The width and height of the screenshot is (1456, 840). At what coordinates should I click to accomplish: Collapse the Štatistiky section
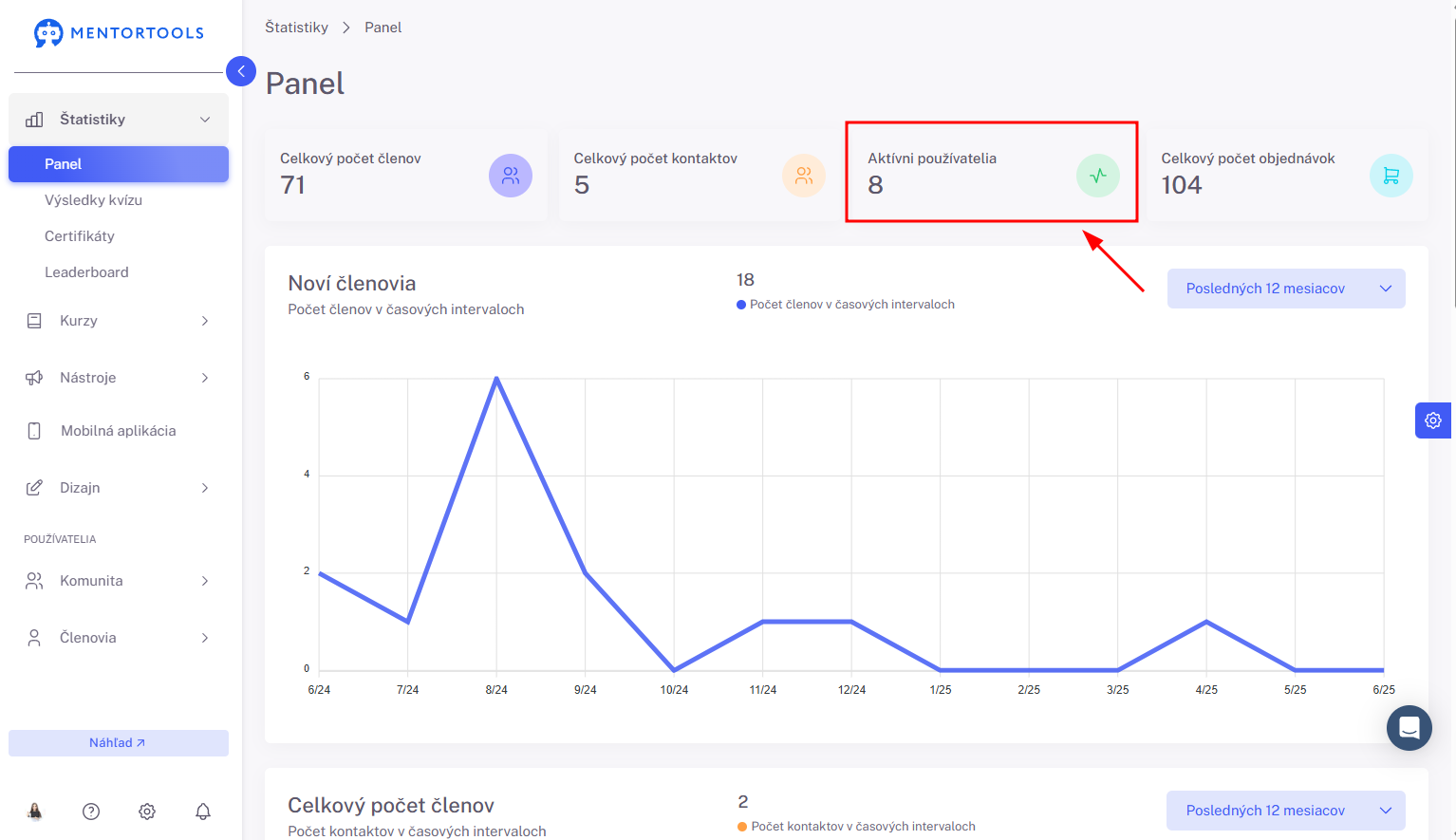click(x=119, y=120)
